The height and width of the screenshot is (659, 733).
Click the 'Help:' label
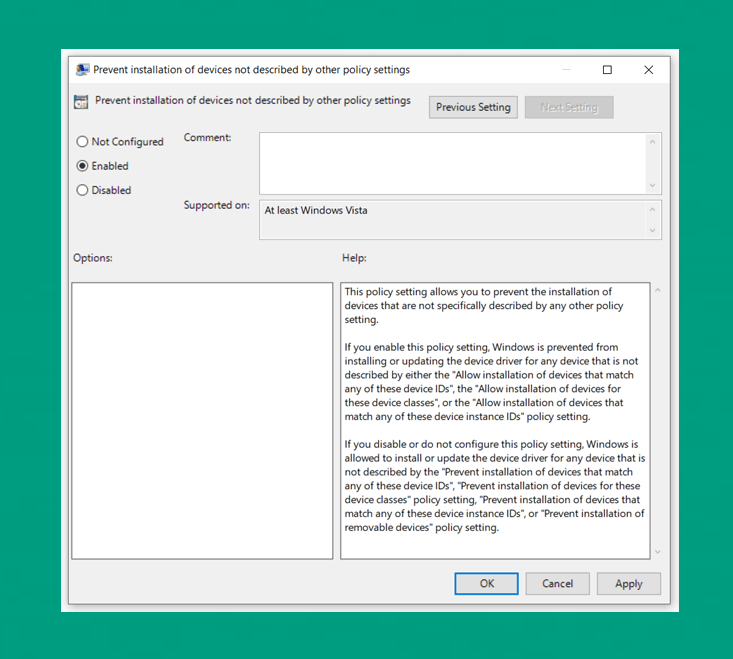(354, 258)
